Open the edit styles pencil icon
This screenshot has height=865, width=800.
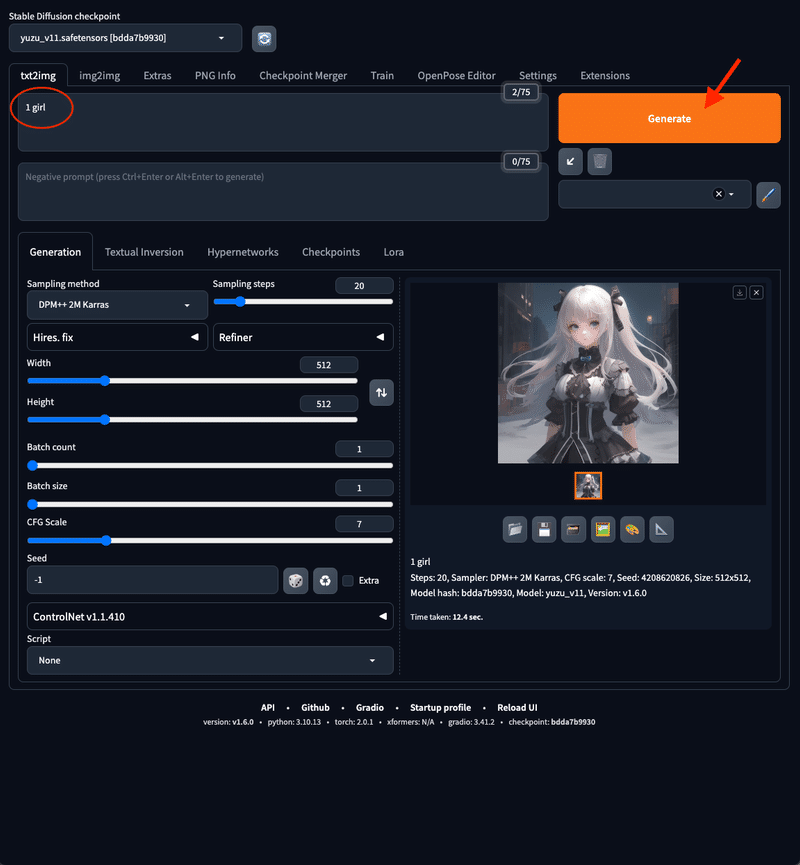point(768,195)
